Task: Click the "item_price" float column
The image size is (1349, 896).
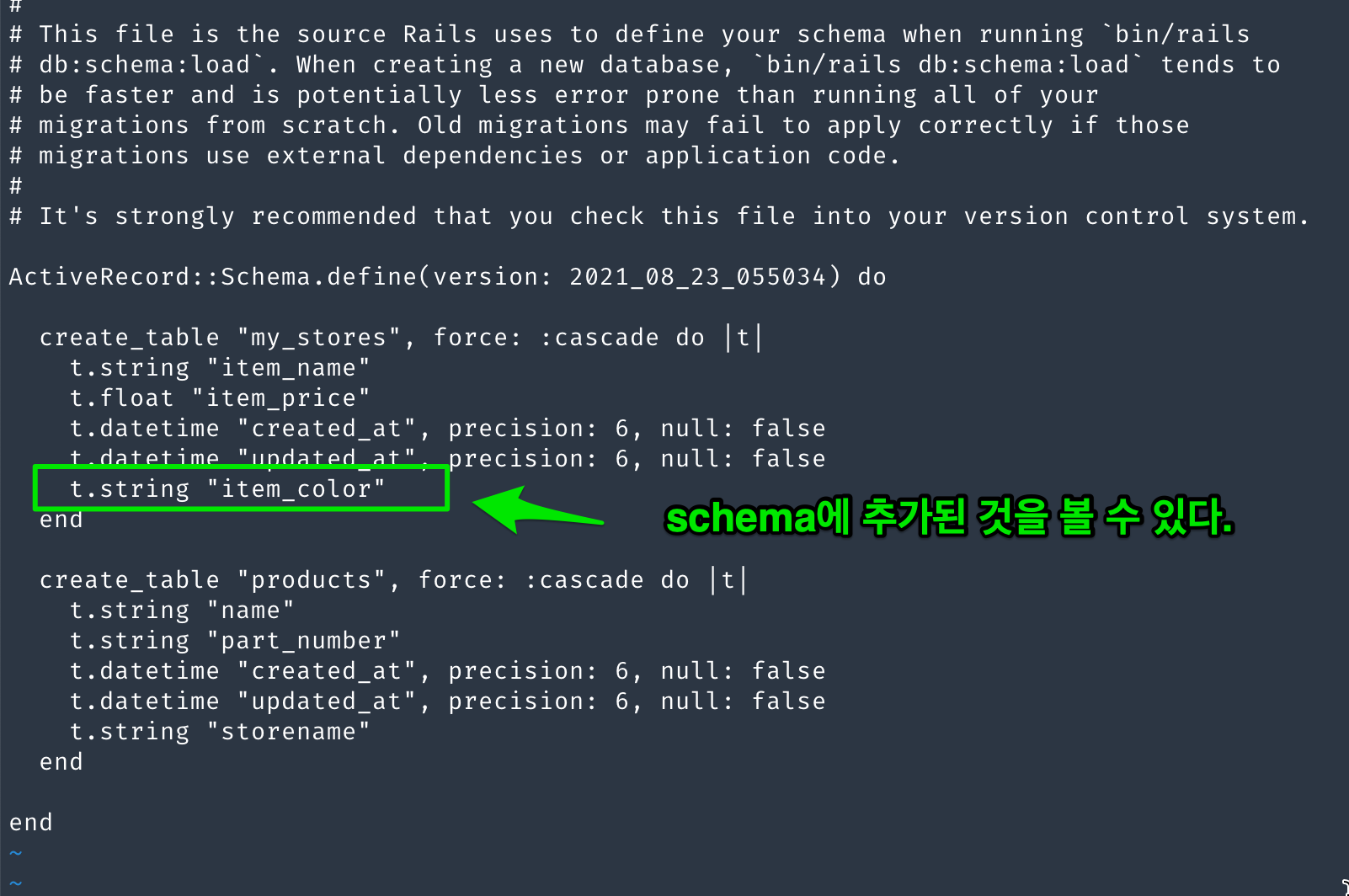Action: pyautogui.click(x=280, y=398)
